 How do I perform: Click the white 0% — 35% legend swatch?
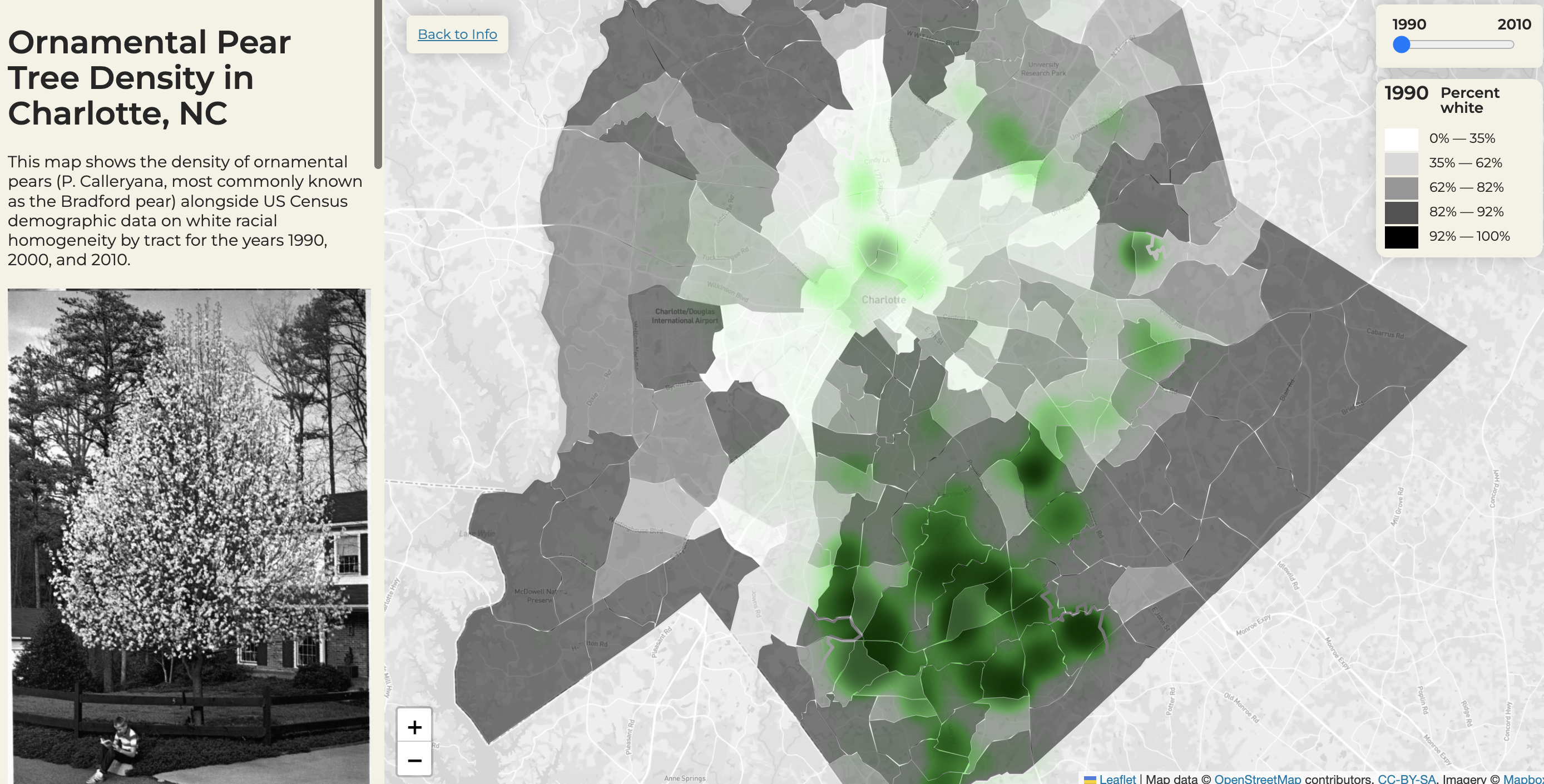1401,138
